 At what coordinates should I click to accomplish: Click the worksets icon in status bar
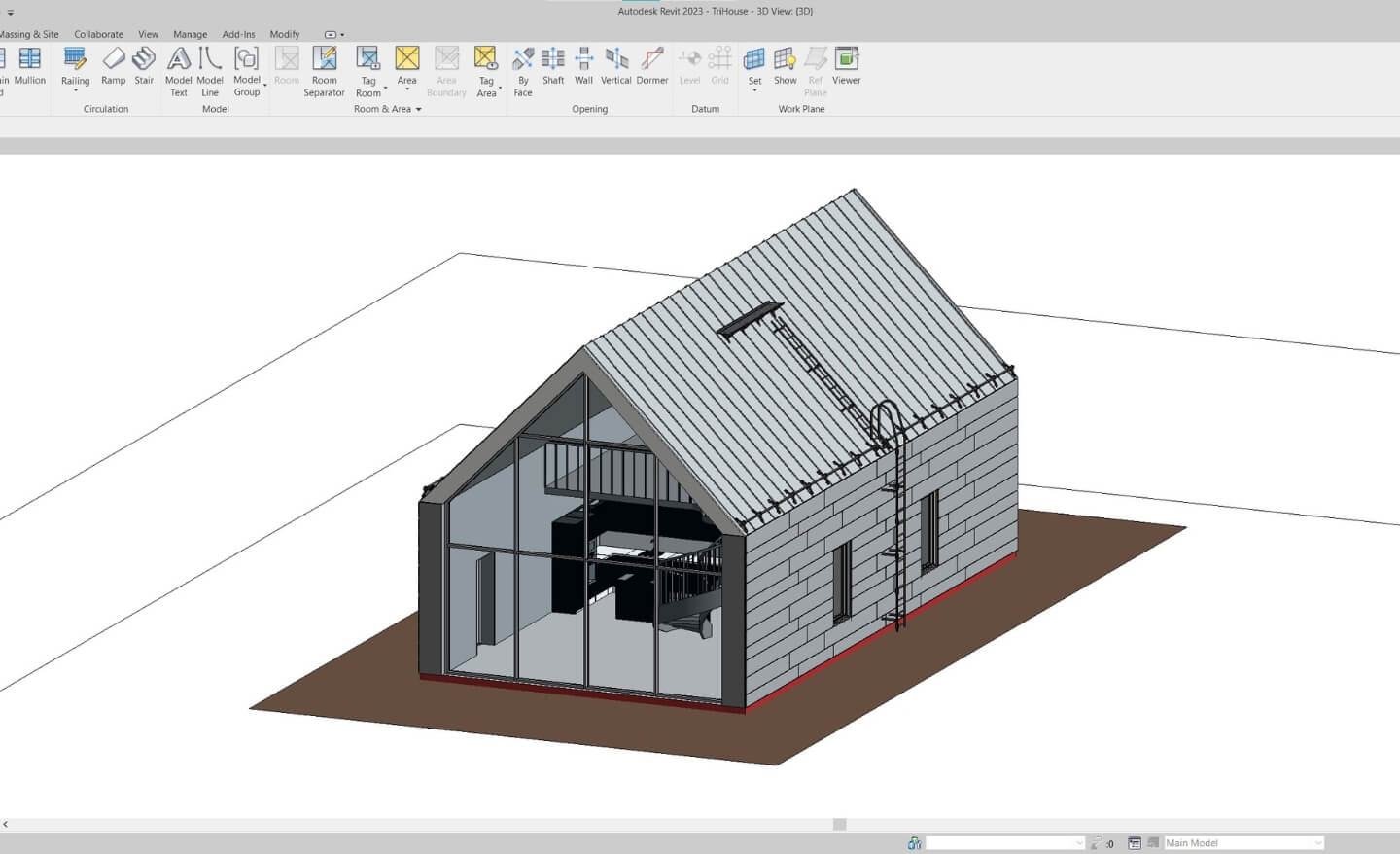coord(914,843)
